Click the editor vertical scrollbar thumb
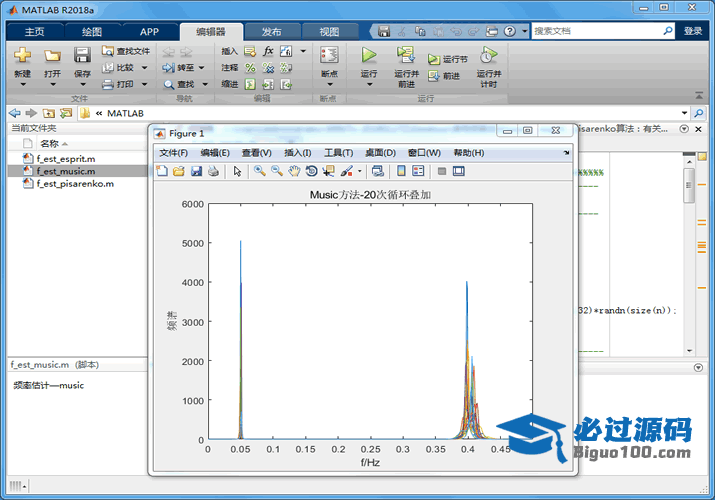Viewport: 715px width, 500px height. point(689,186)
